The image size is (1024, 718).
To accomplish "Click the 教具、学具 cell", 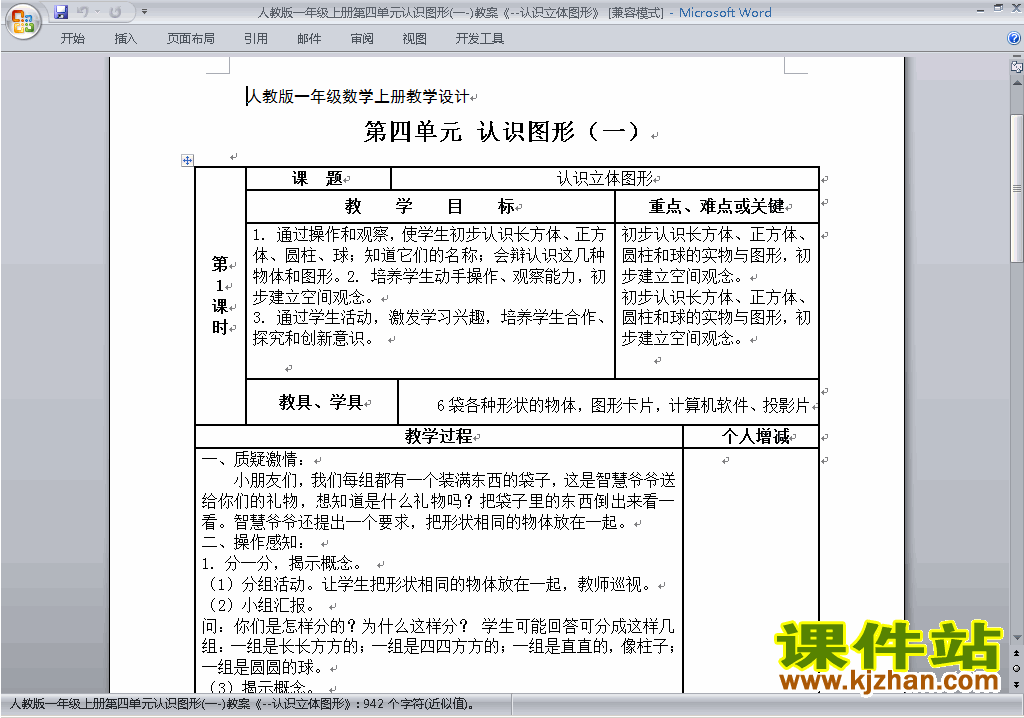I will (321, 402).
